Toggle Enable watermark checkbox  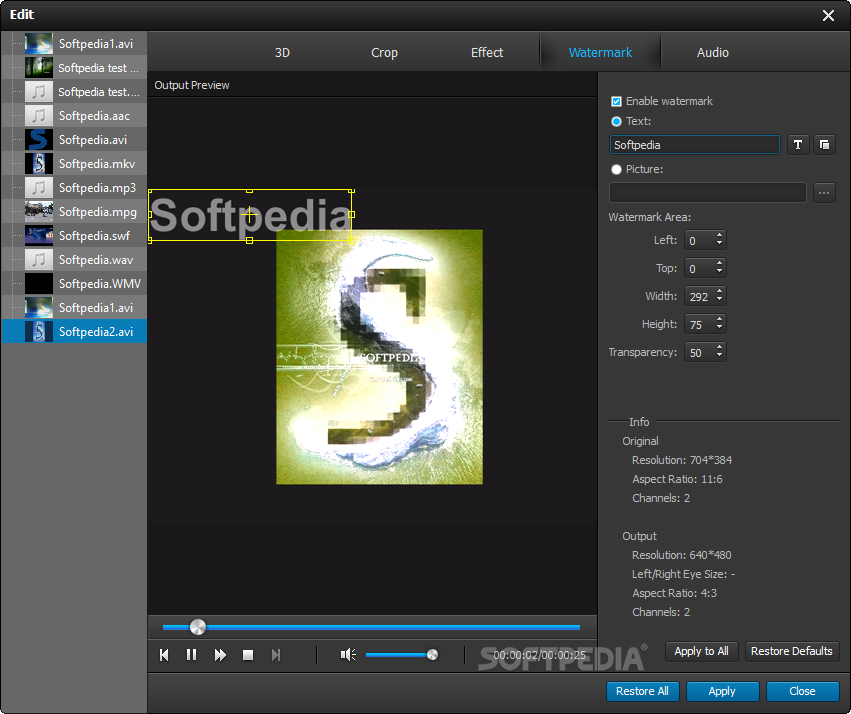[616, 101]
